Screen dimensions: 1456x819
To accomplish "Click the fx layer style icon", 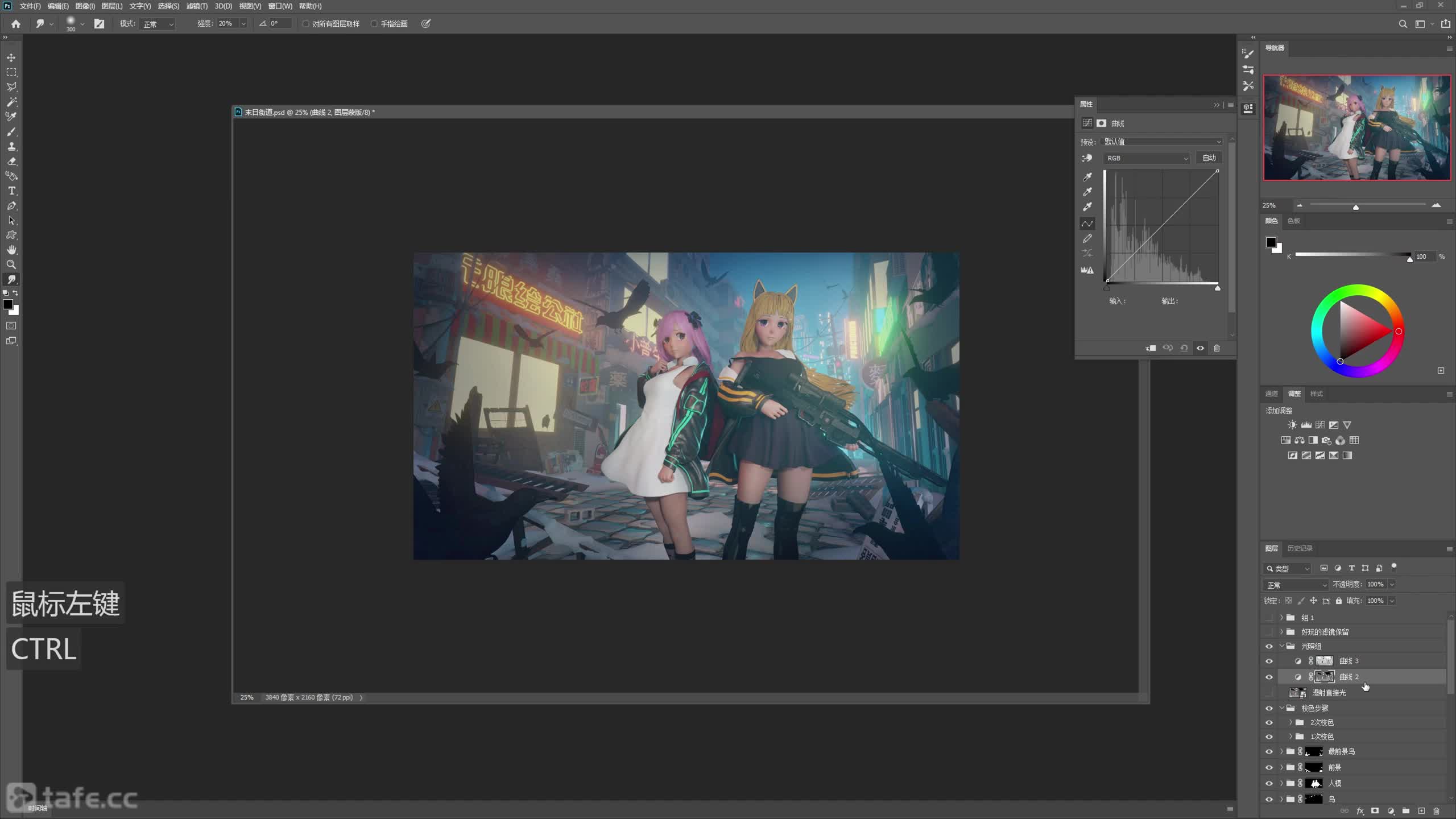I will coord(1360,811).
